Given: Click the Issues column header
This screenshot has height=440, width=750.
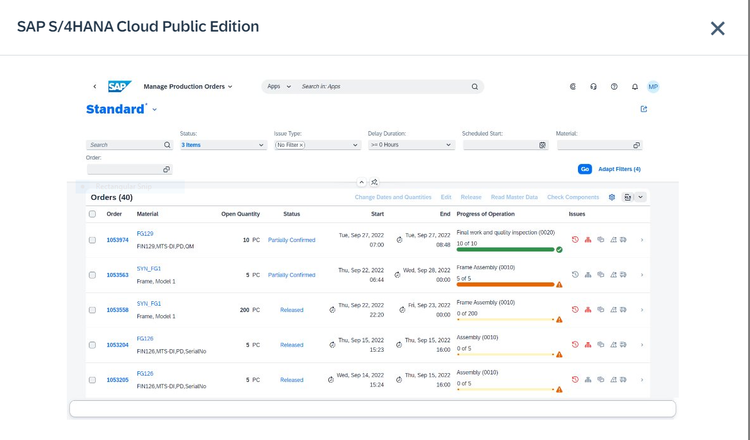Looking at the screenshot, I should click(577, 214).
